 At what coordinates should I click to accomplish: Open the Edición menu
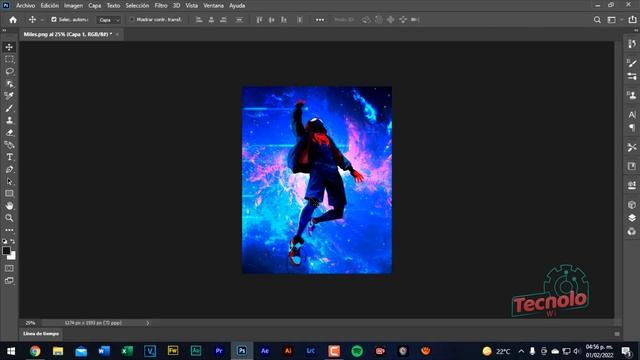49,6
